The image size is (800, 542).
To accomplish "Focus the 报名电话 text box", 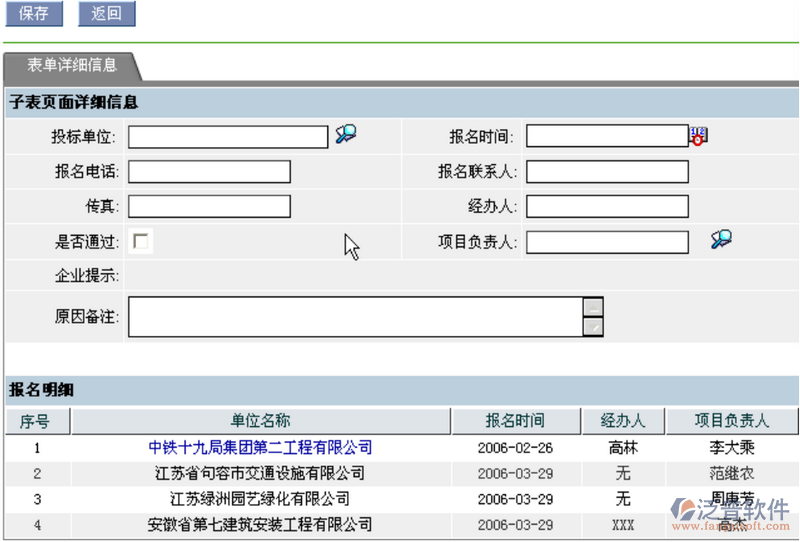I will (209, 172).
